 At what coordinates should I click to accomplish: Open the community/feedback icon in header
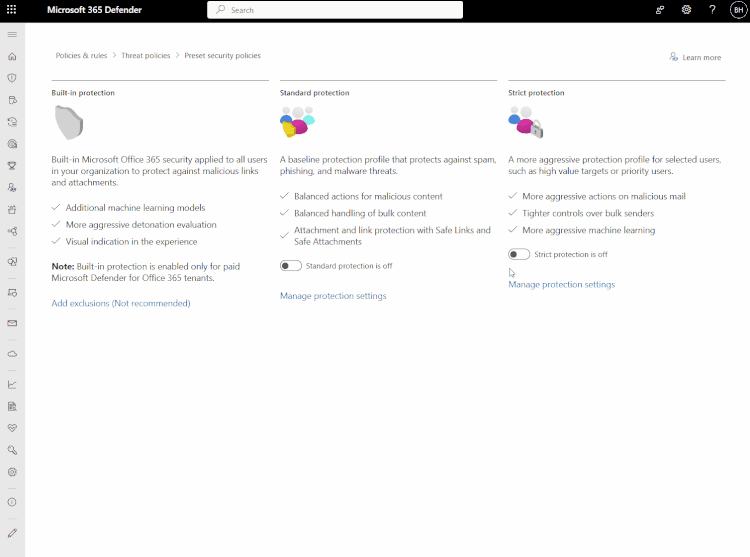660,10
